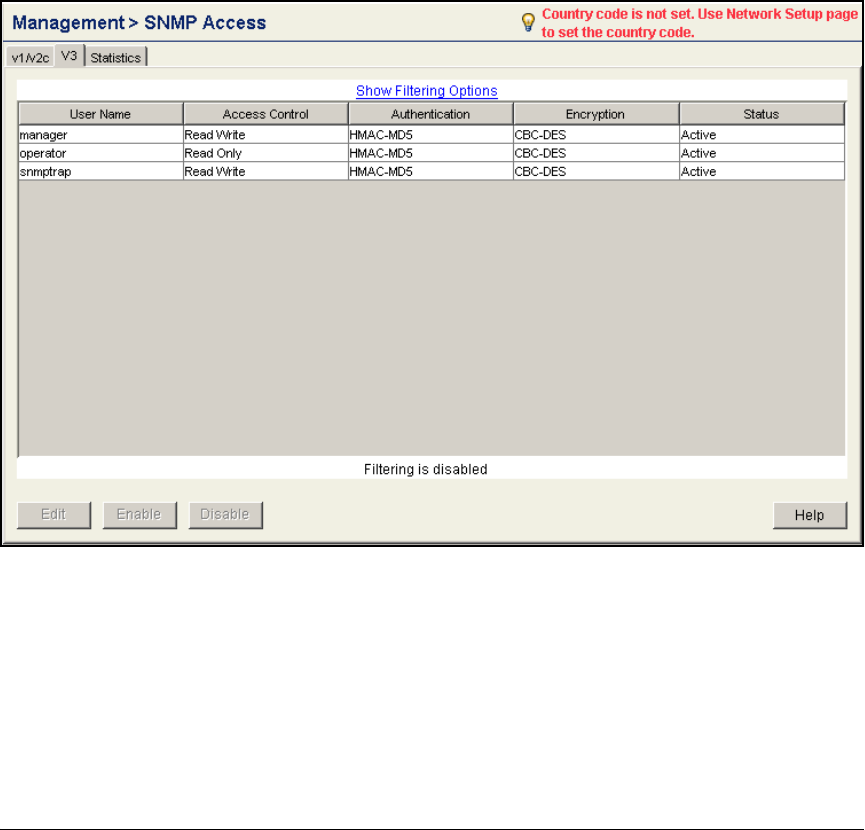This screenshot has width=865, height=830.
Task: Sort by Encryption column header
Action: click(x=596, y=114)
